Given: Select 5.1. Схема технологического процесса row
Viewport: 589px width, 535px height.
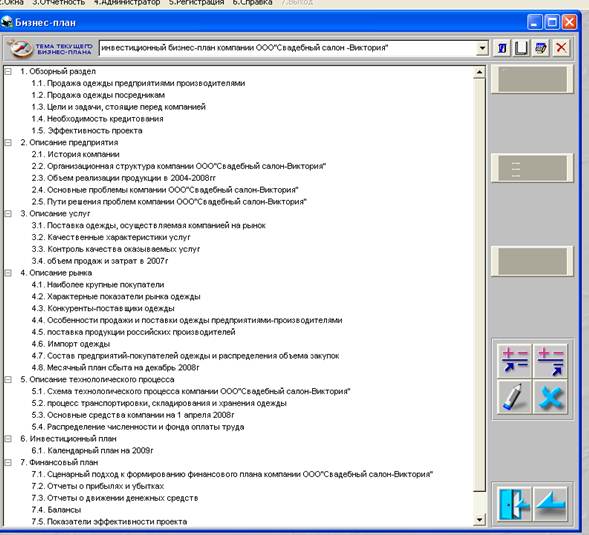Looking at the screenshot, I should coord(191,391).
